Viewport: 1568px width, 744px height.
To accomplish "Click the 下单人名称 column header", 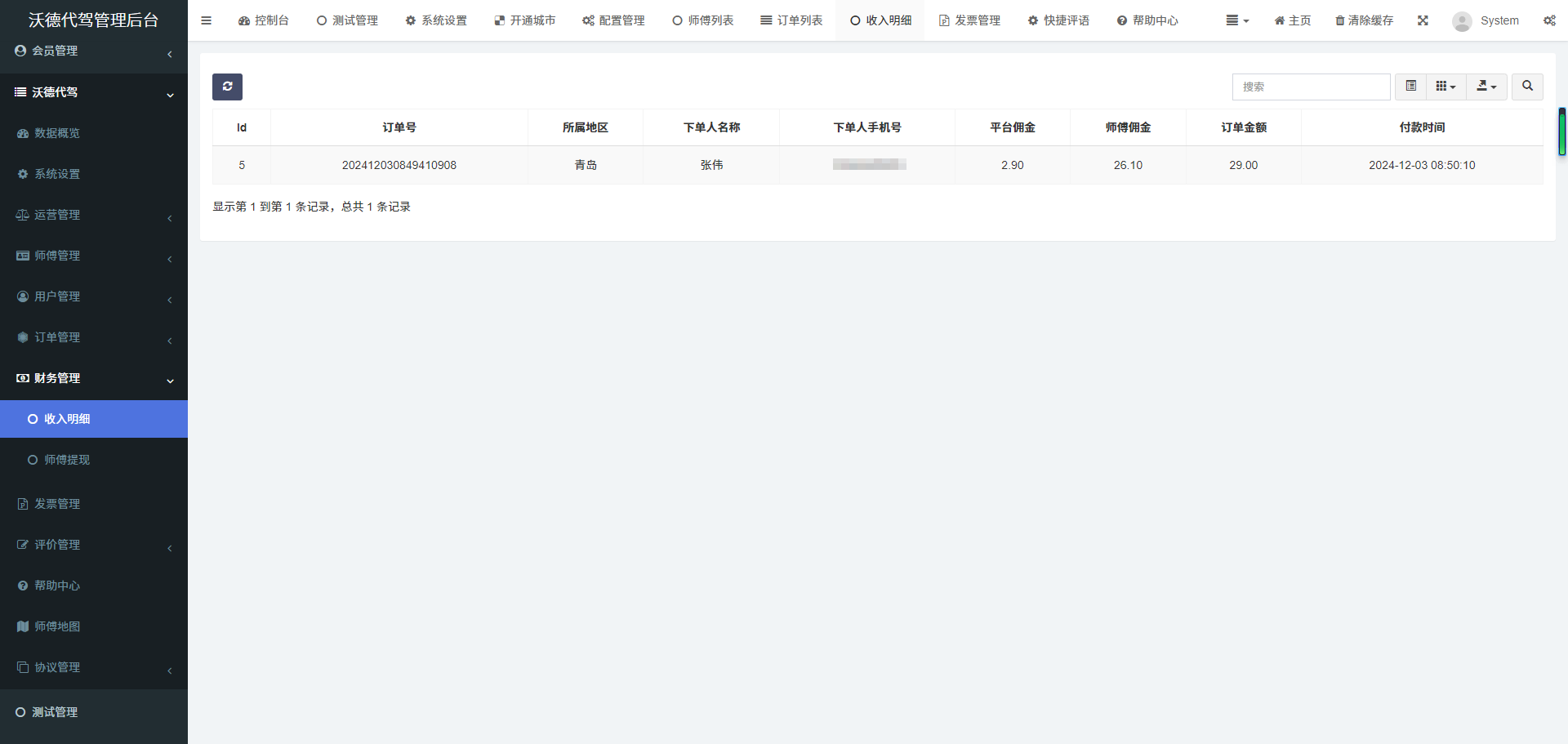I will [x=711, y=127].
